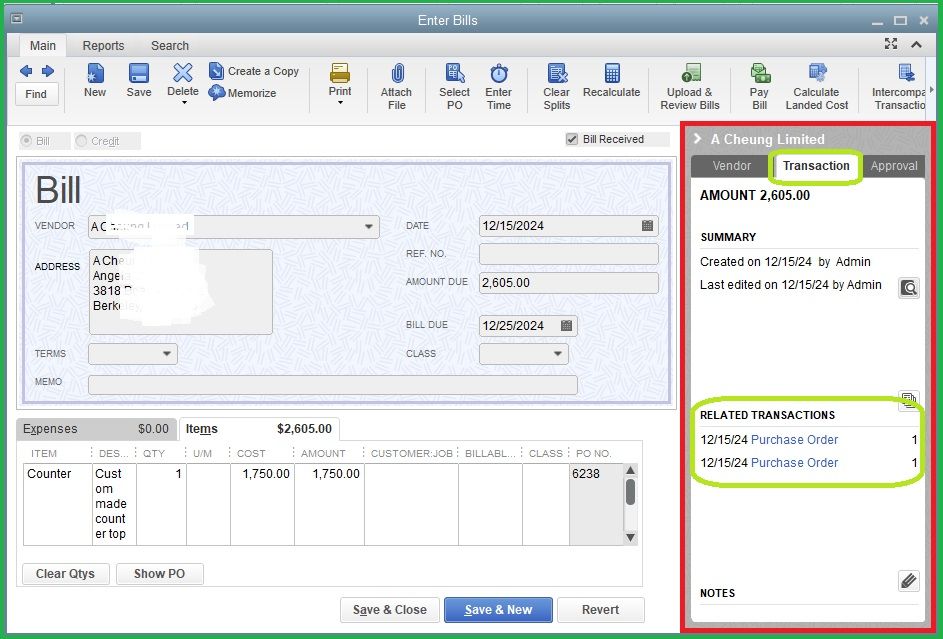Click the Save toolbar icon
943x639 pixels.
point(139,73)
